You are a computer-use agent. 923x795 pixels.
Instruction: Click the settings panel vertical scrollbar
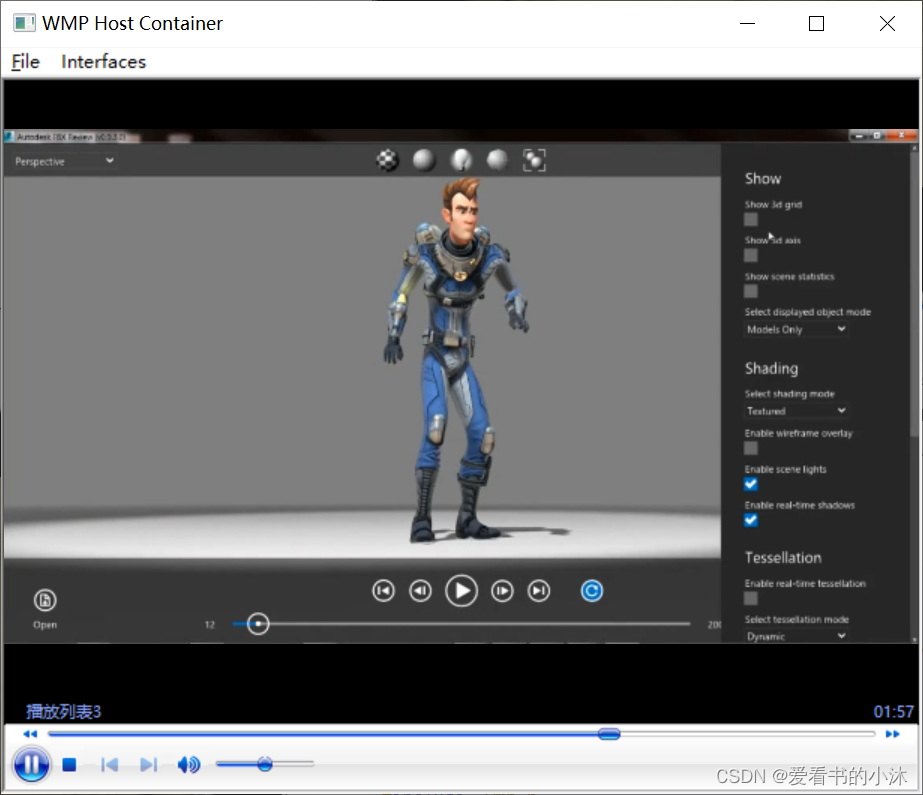coord(914,292)
